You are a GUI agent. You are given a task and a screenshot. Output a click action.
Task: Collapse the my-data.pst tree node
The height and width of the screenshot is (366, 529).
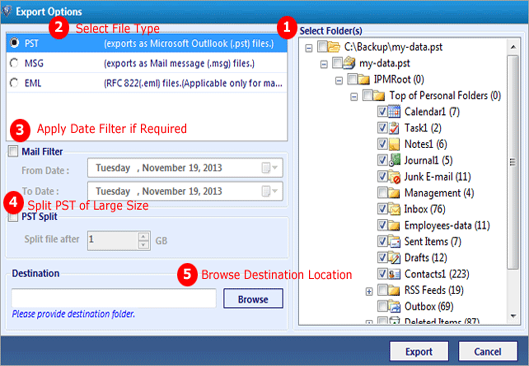[x=324, y=64]
